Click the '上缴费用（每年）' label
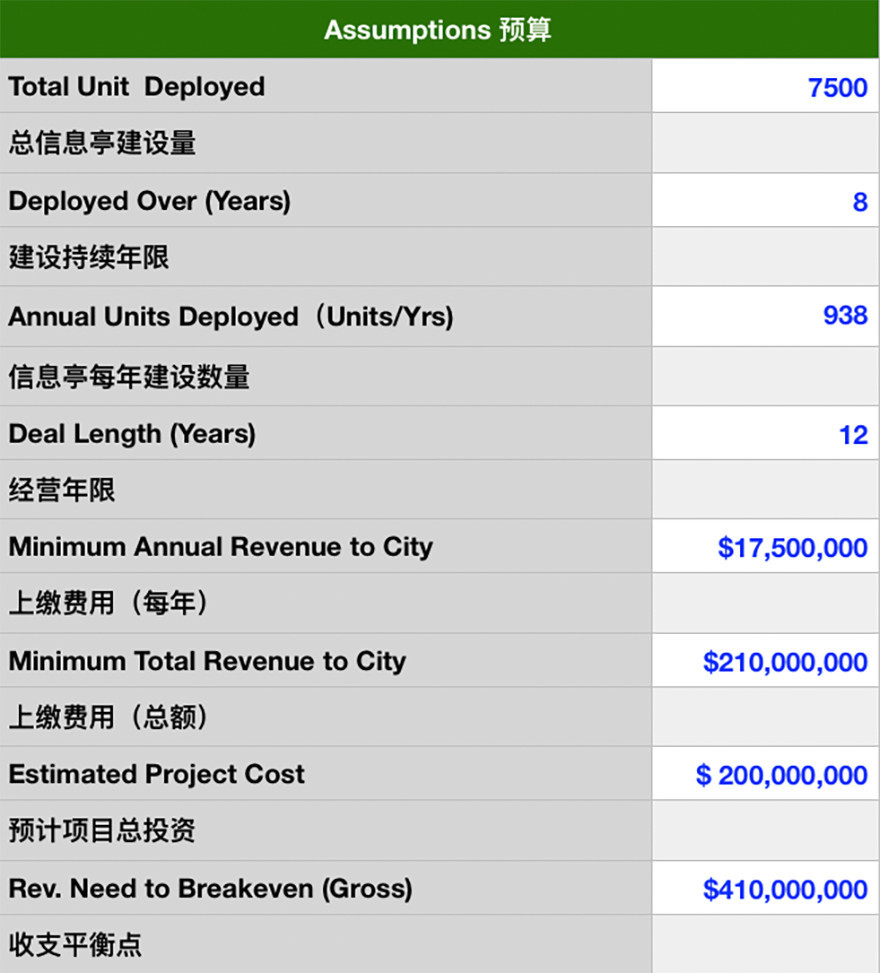The height and width of the screenshot is (973, 880). pyautogui.click(x=109, y=603)
